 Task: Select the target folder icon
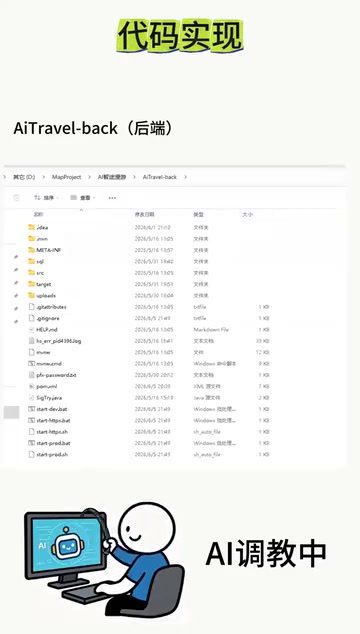(32, 284)
